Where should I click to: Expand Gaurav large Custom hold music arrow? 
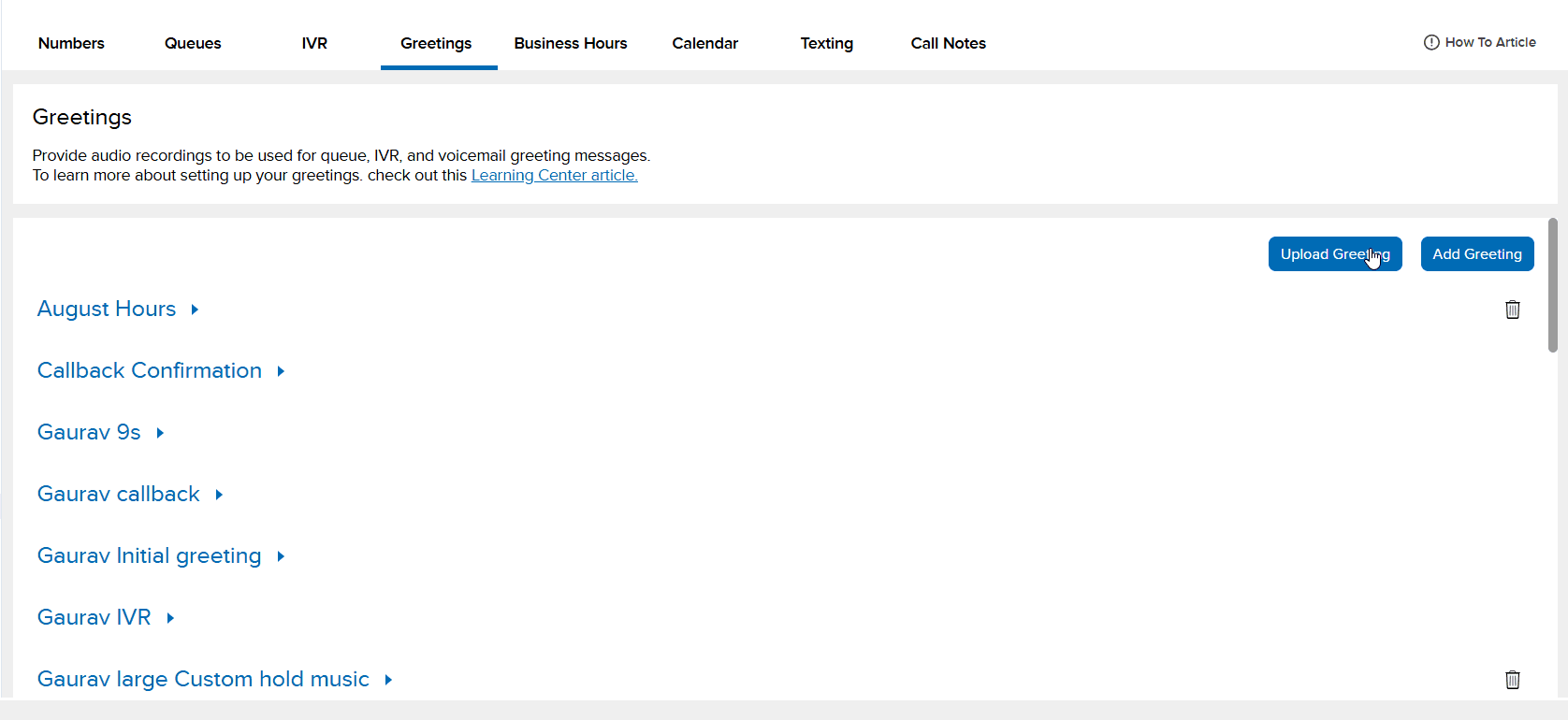point(388,680)
